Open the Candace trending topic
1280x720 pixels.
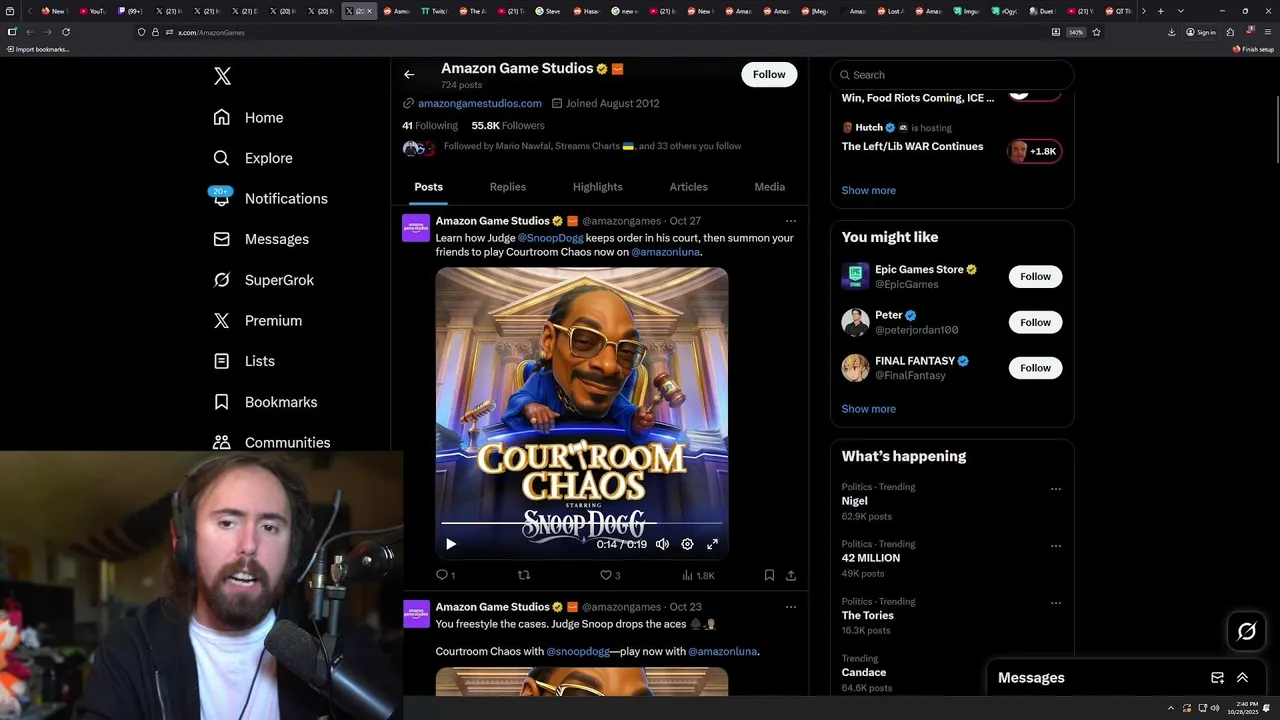[x=863, y=672]
